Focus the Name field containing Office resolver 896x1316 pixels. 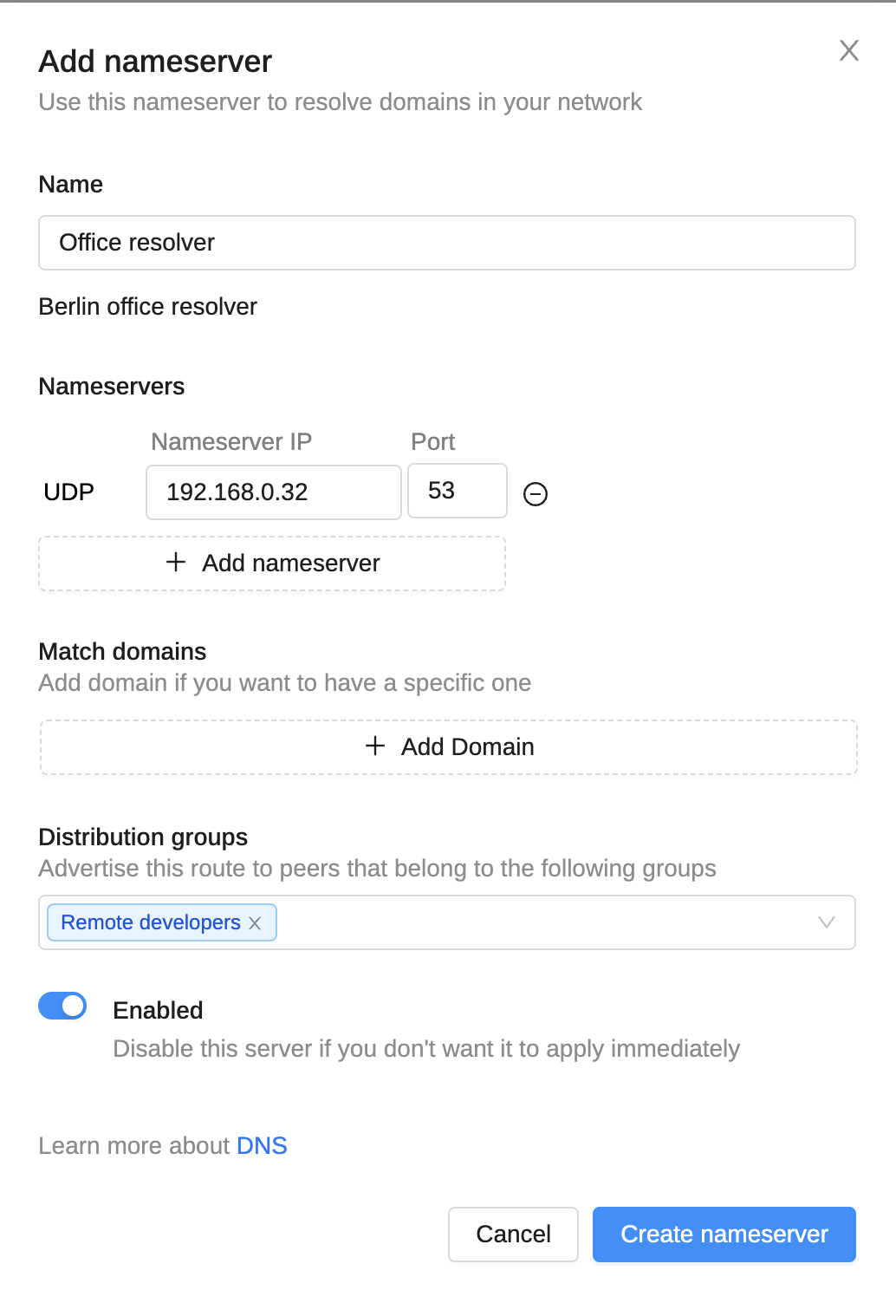click(446, 243)
